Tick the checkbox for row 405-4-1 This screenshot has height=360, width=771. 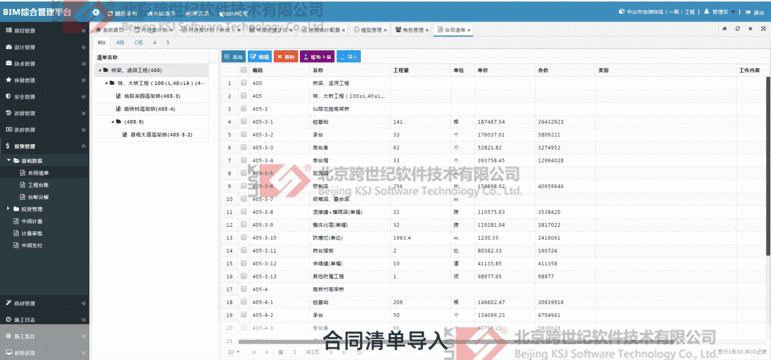pyautogui.click(x=243, y=302)
